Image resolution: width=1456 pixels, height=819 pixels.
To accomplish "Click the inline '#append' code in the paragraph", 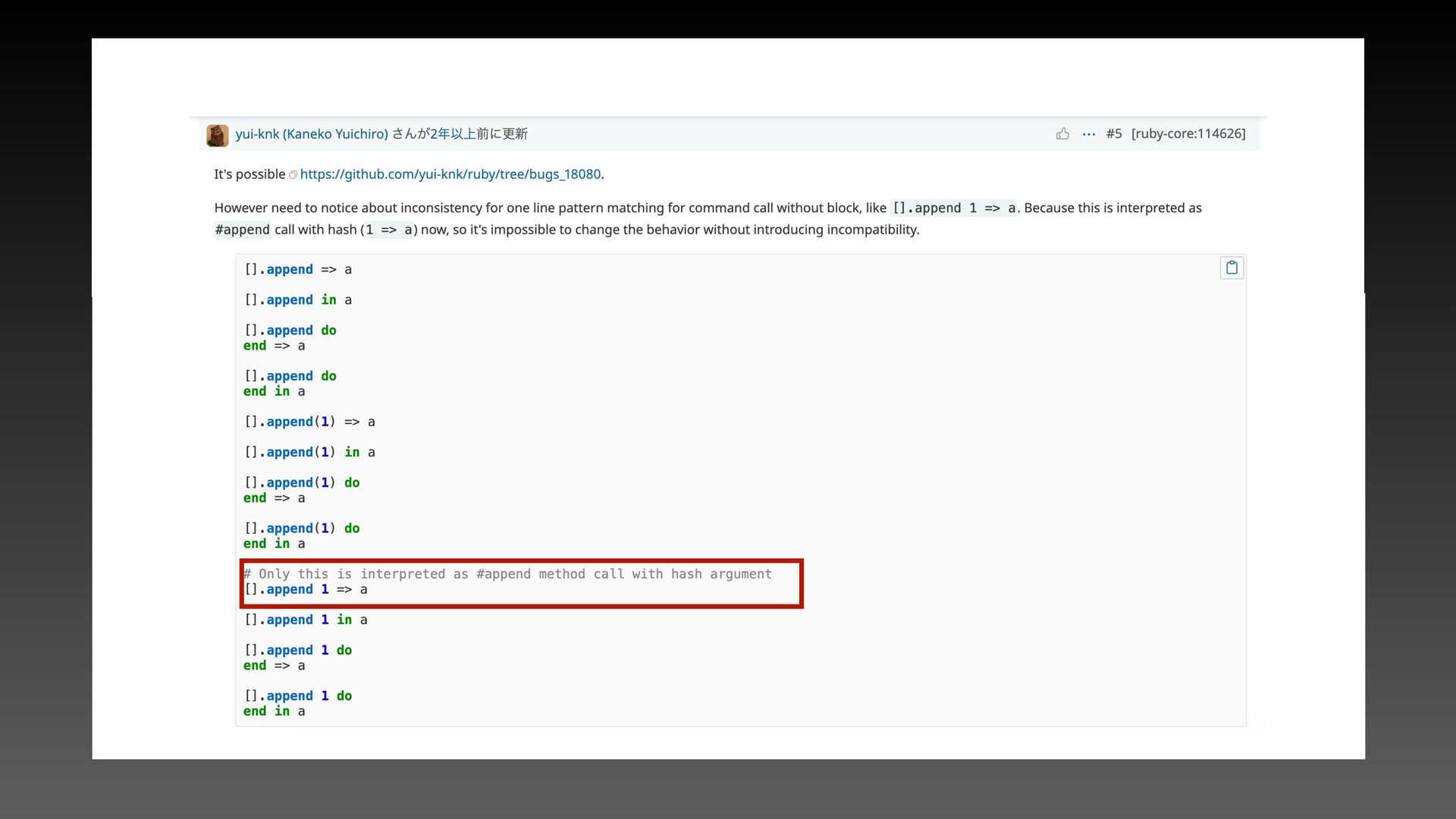I will (x=242, y=230).
